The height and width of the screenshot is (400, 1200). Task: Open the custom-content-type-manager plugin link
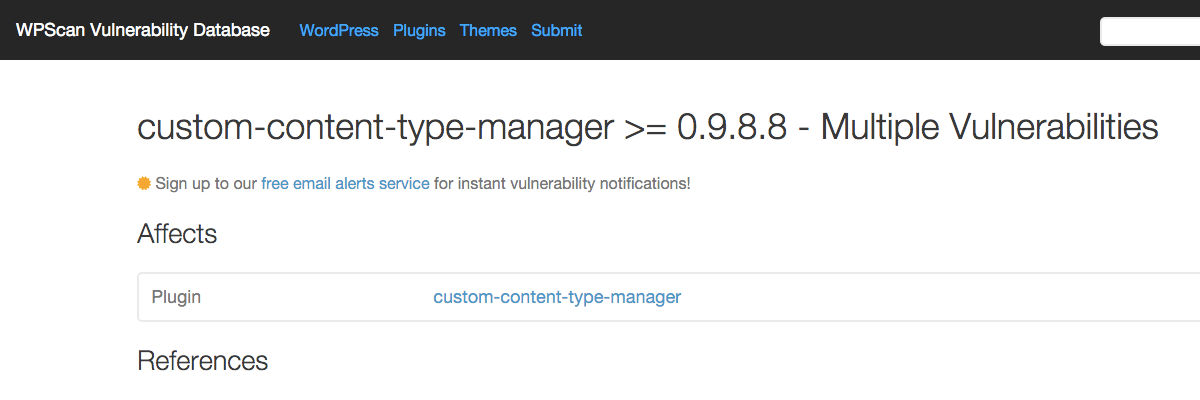(x=557, y=297)
